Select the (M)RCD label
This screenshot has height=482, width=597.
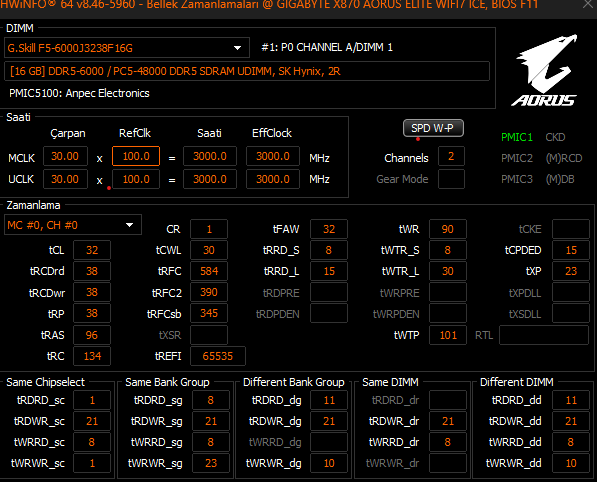pos(564,158)
